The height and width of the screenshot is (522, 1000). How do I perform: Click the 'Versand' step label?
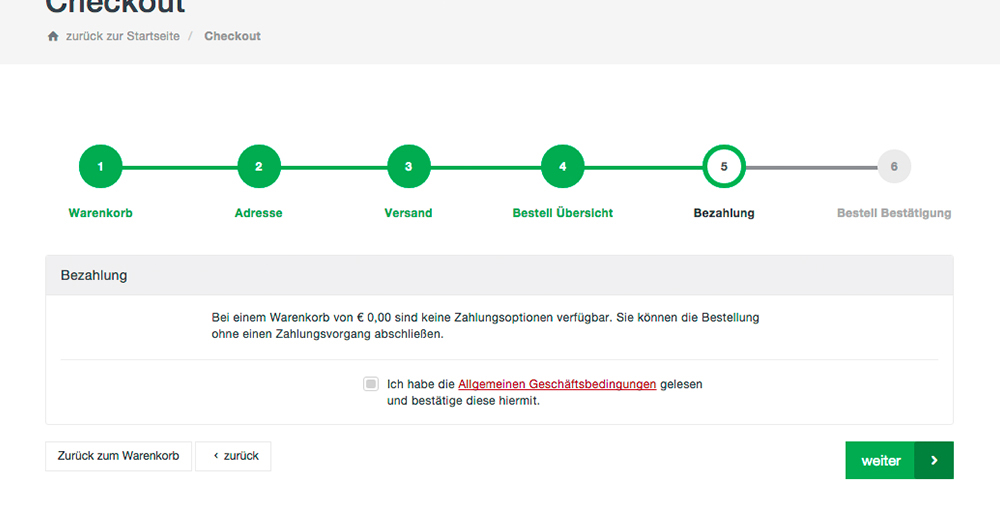(x=408, y=213)
